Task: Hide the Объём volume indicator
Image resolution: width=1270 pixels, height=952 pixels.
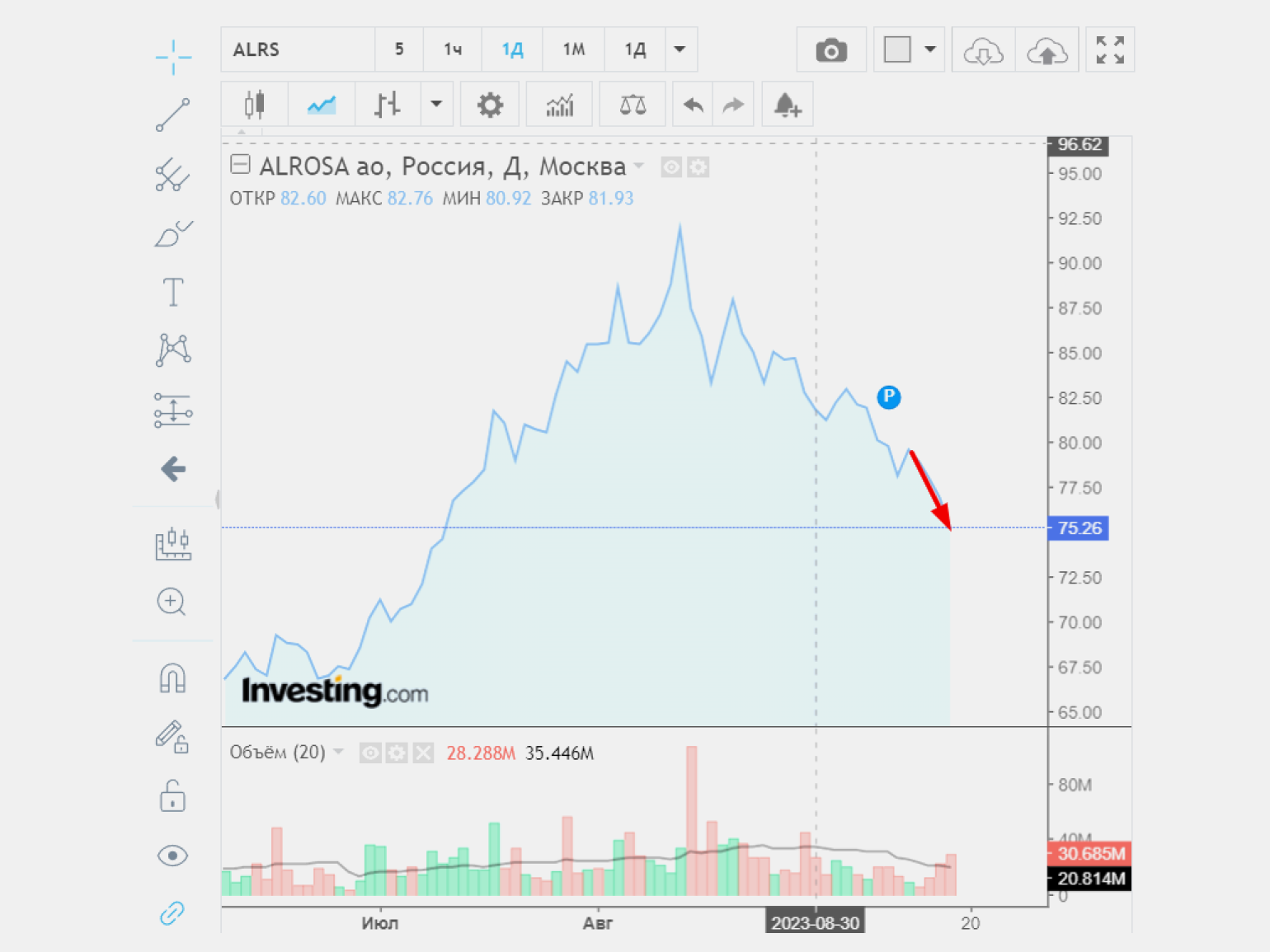Action: pos(370,753)
